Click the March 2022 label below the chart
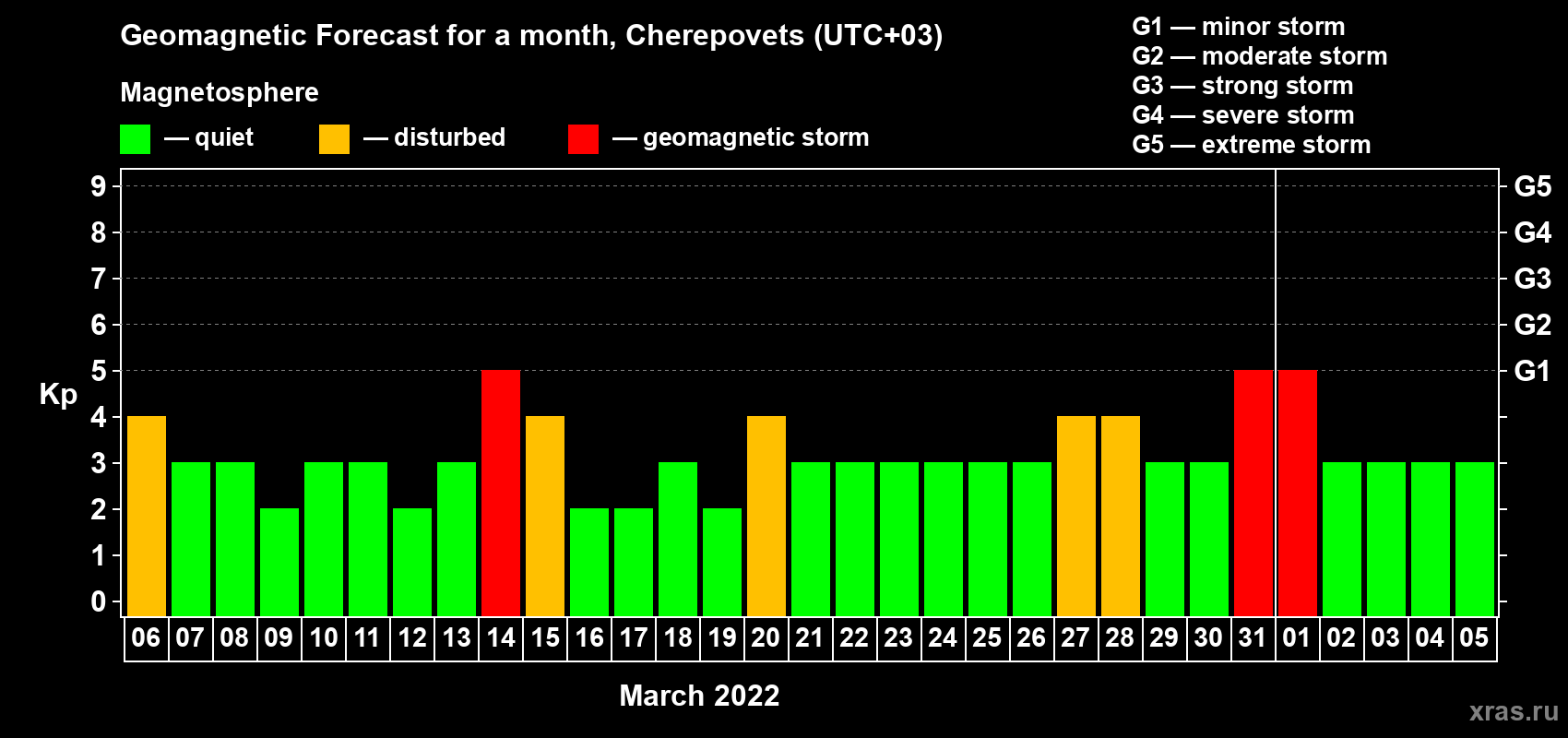This screenshot has width=1568, height=738. (699, 696)
